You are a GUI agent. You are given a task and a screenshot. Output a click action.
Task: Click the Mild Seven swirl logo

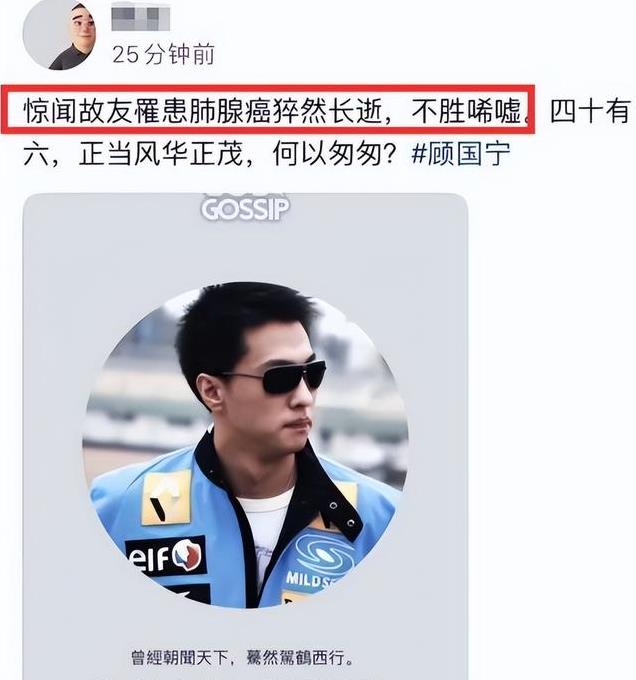(323, 553)
